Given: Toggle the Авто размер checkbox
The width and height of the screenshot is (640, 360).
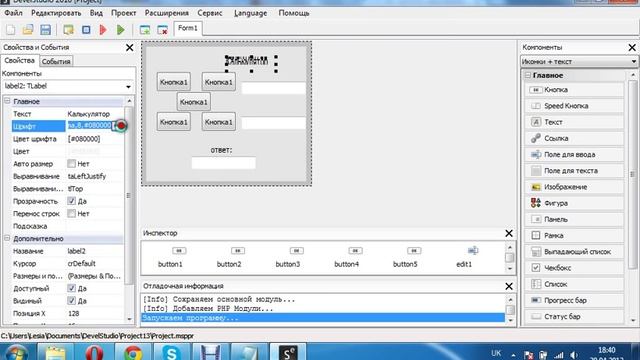Looking at the screenshot, I should pos(72,164).
